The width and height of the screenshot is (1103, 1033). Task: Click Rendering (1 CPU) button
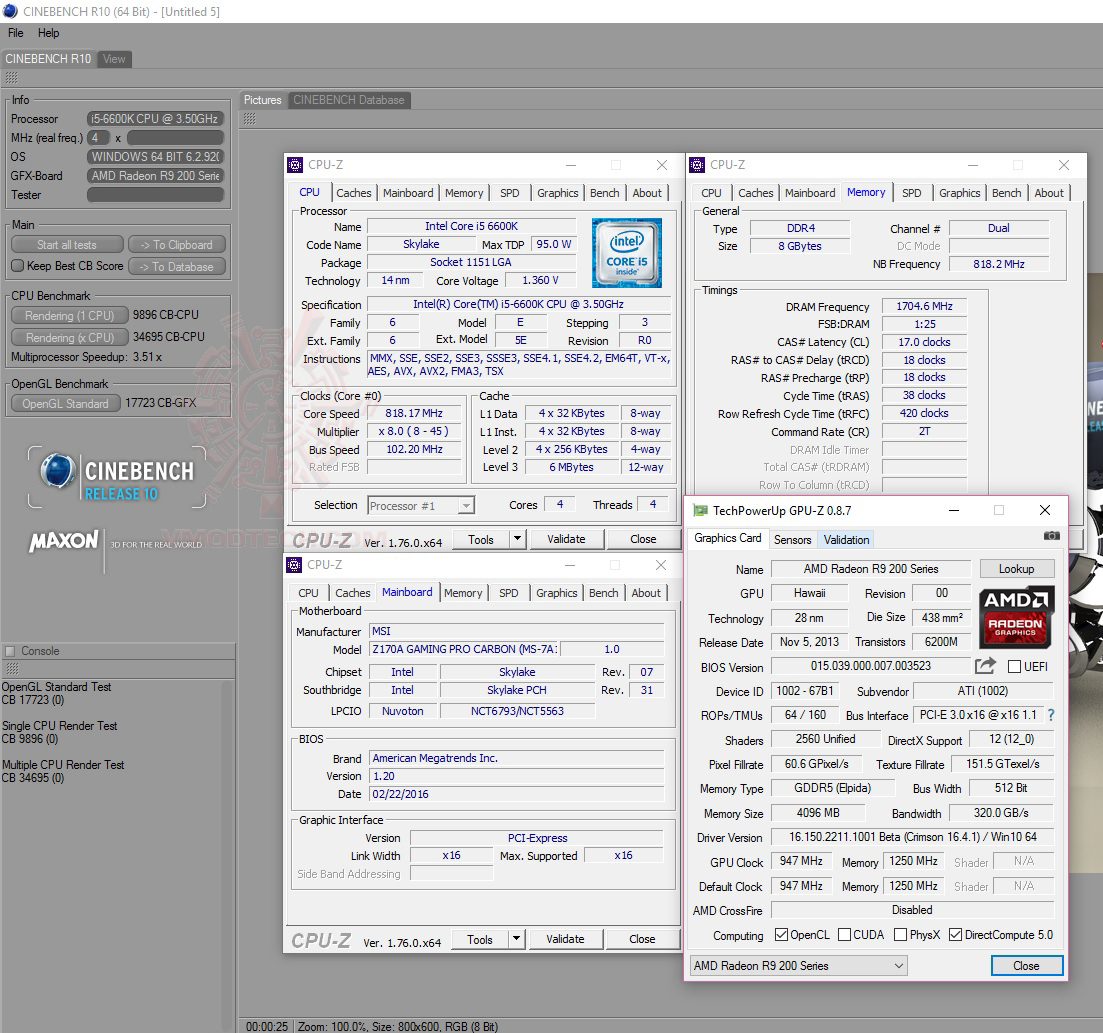(x=69, y=315)
